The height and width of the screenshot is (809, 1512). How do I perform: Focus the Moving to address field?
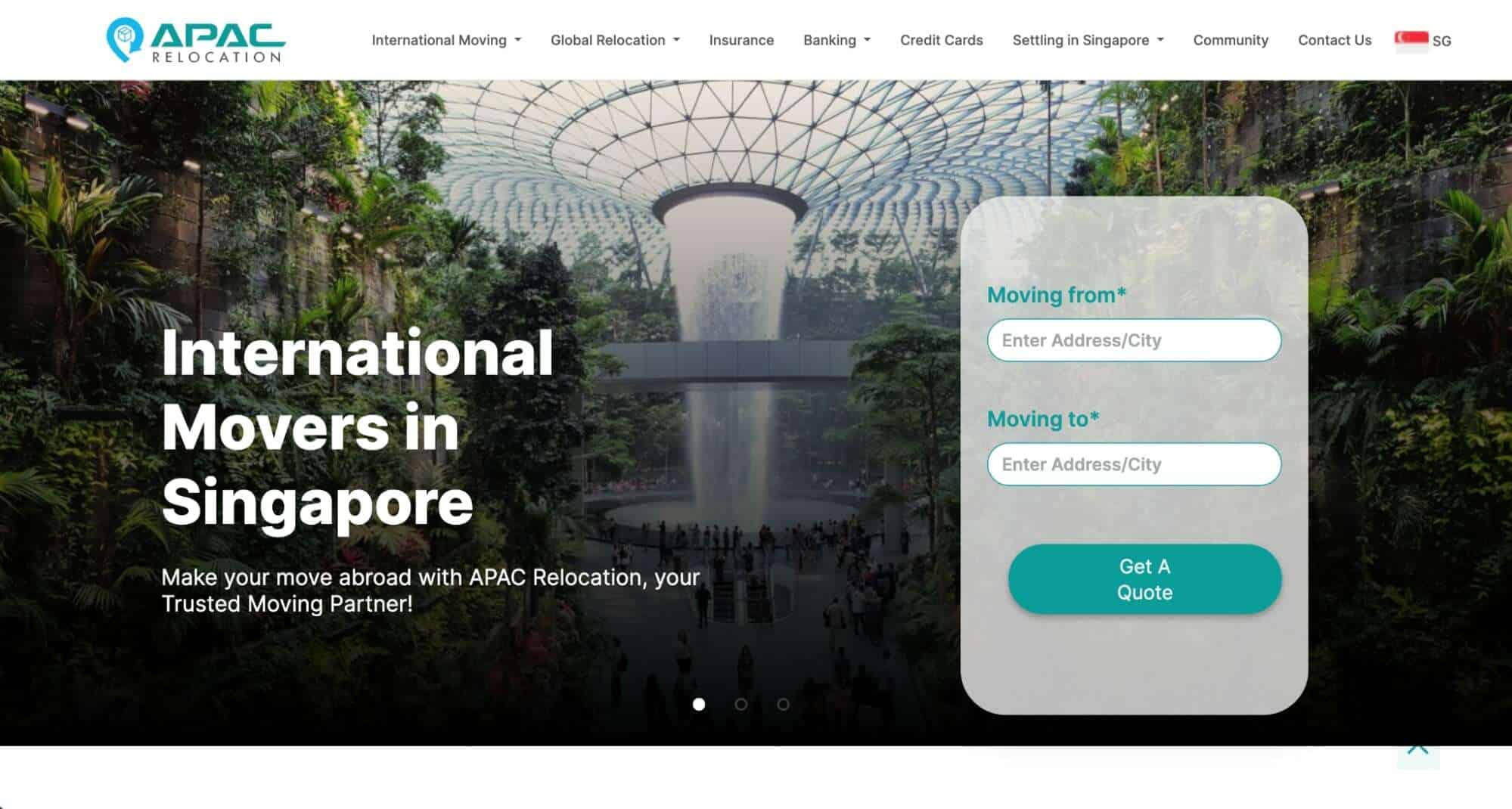1134,464
